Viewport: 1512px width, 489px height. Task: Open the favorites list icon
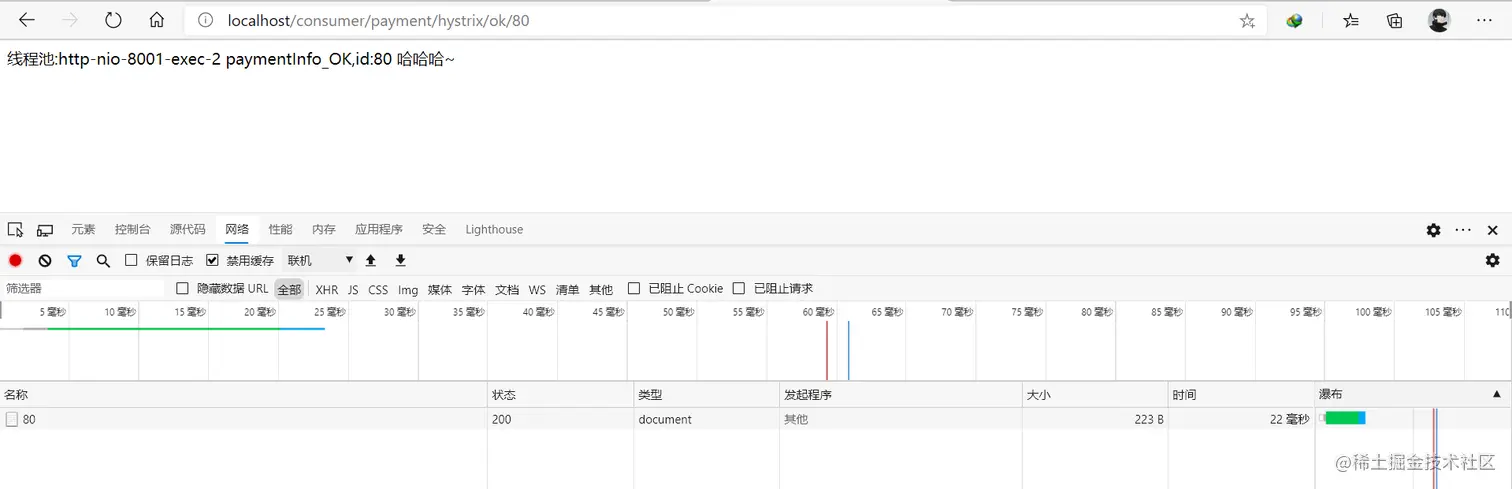pos(1351,20)
